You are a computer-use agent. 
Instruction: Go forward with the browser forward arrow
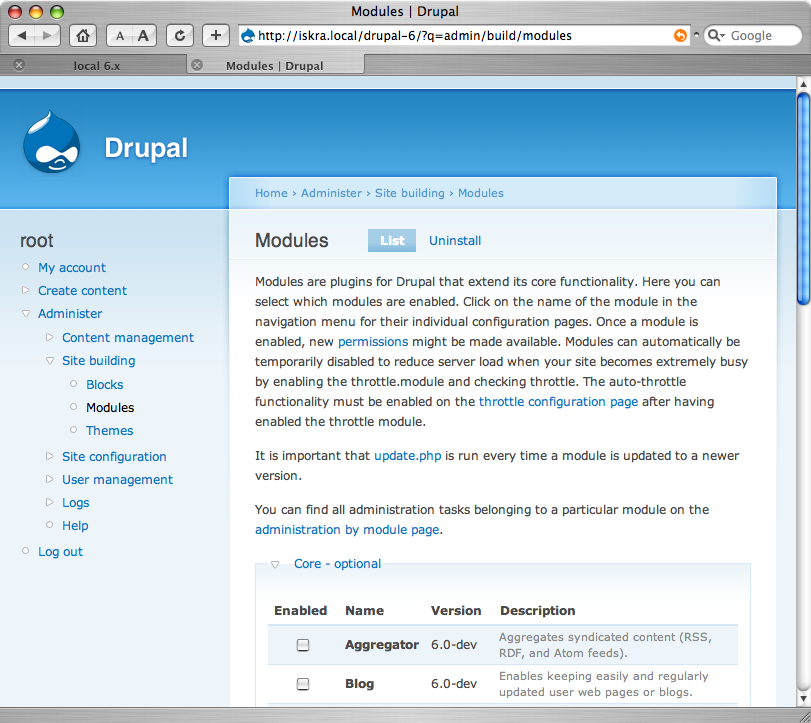pyautogui.click(x=48, y=36)
